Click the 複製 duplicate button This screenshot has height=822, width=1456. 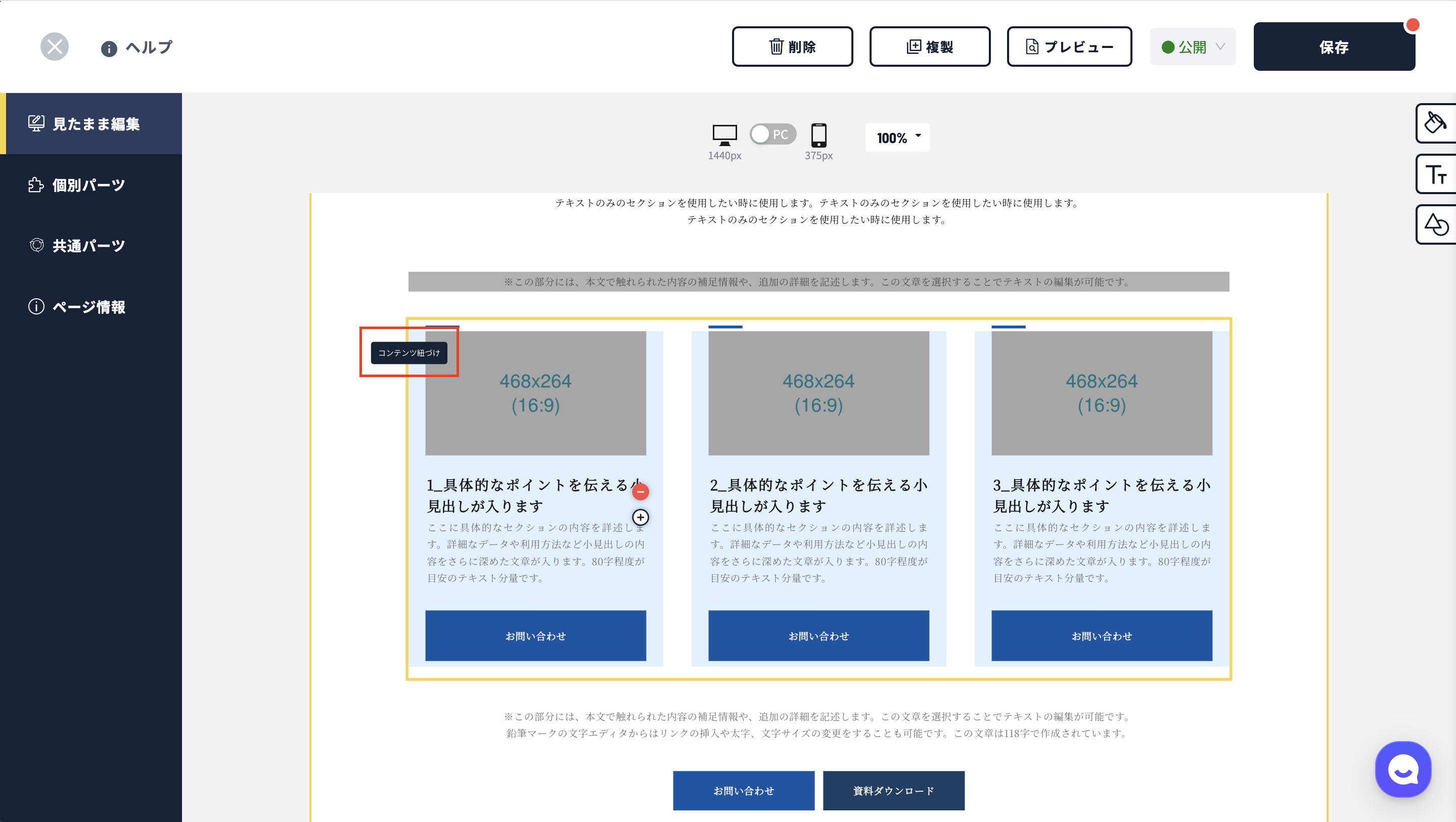[929, 47]
